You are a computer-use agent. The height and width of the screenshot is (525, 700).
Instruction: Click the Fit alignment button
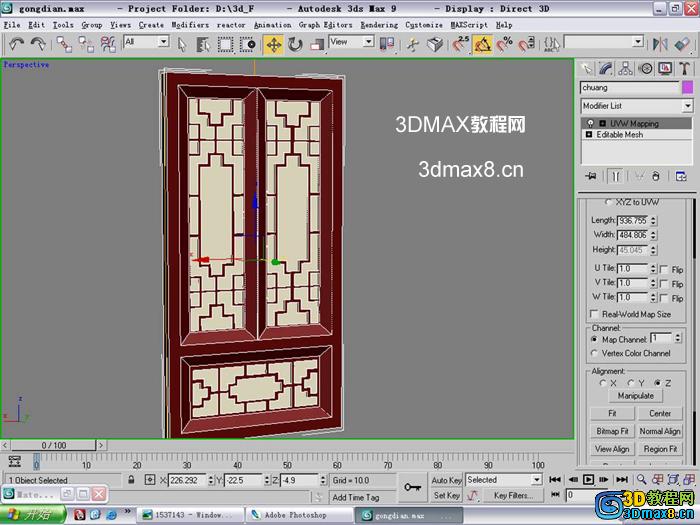click(x=612, y=413)
